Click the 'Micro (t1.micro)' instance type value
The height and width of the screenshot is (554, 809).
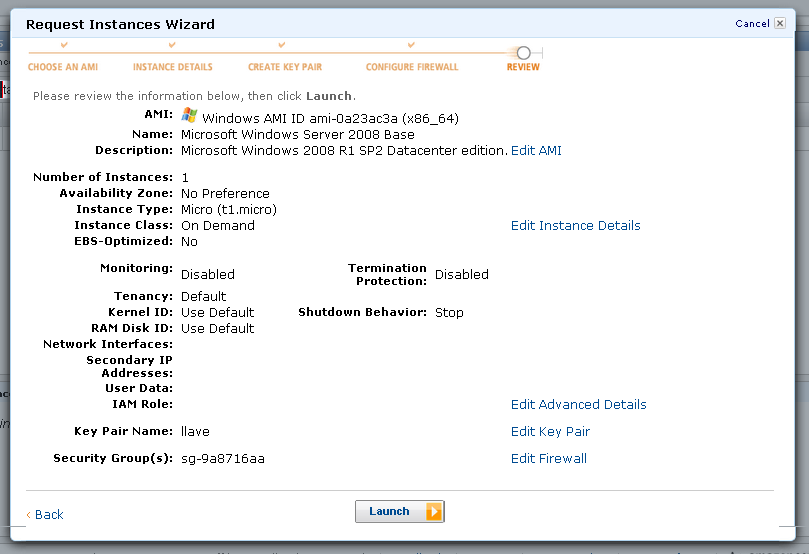(x=229, y=209)
